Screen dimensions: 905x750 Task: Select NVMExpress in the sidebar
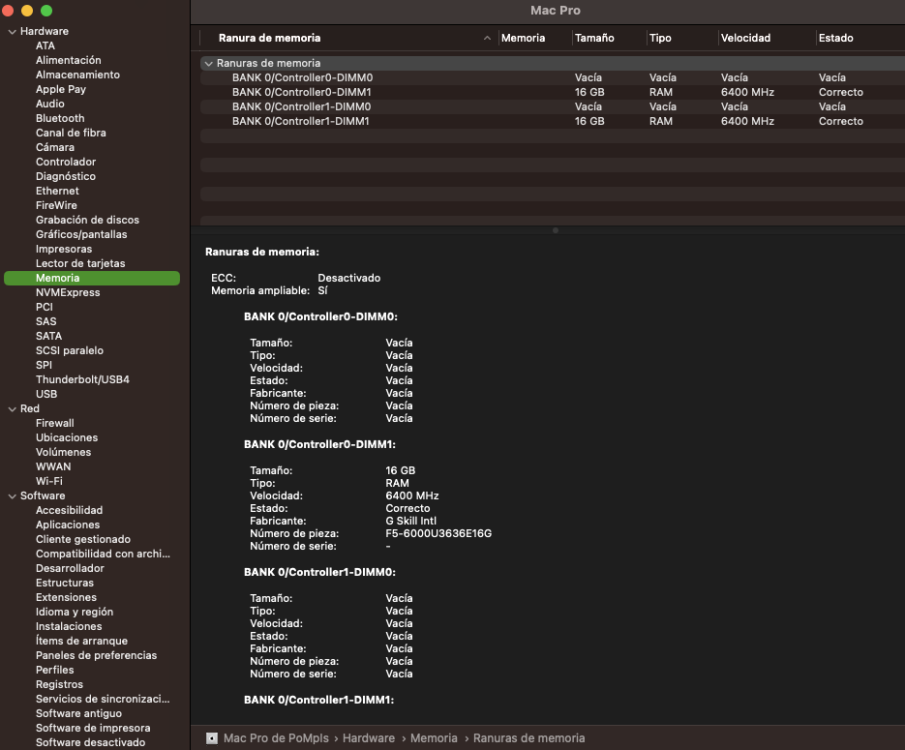pos(68,293)
